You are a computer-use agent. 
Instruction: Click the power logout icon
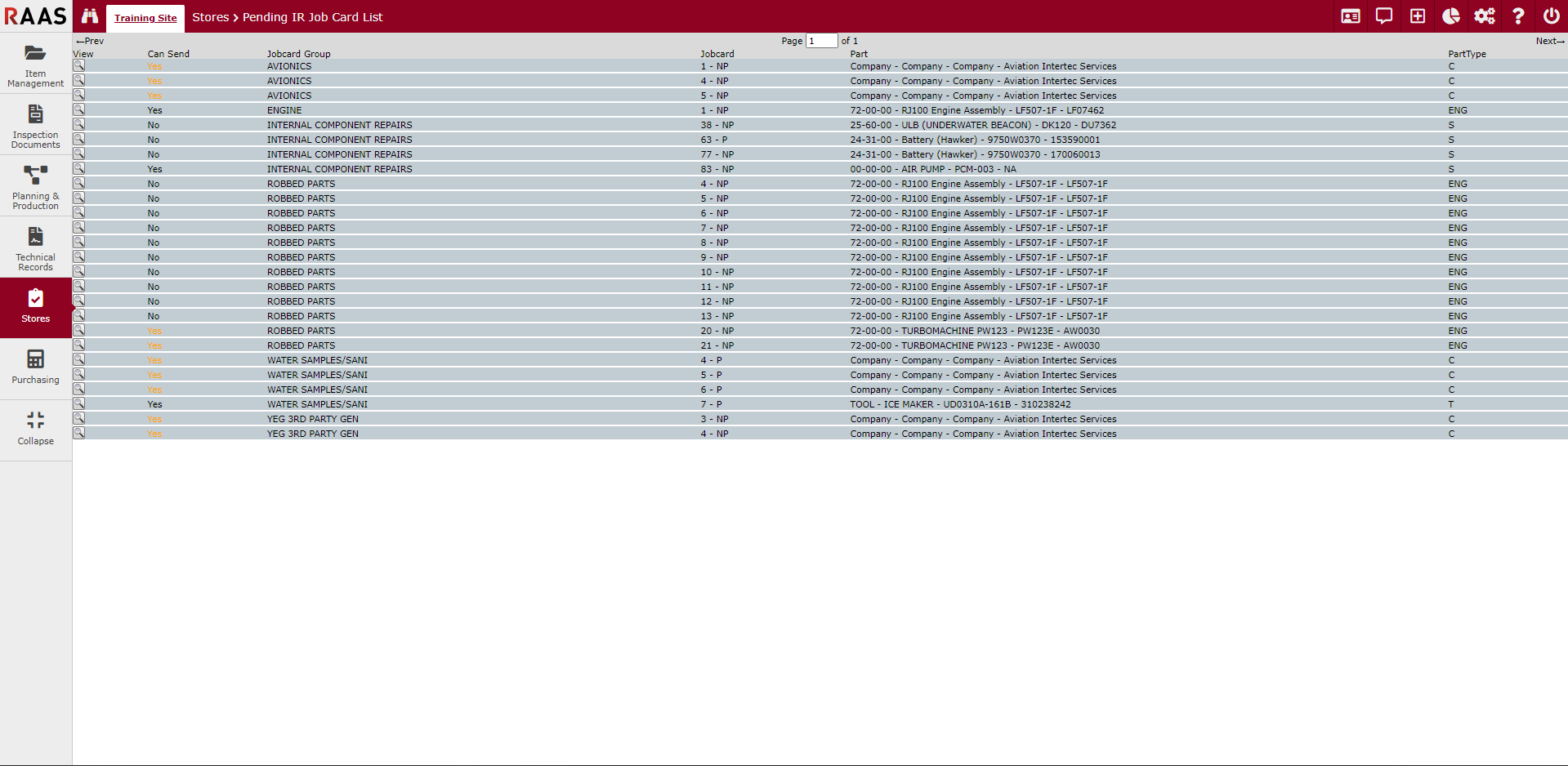(x=1551, y=16)
